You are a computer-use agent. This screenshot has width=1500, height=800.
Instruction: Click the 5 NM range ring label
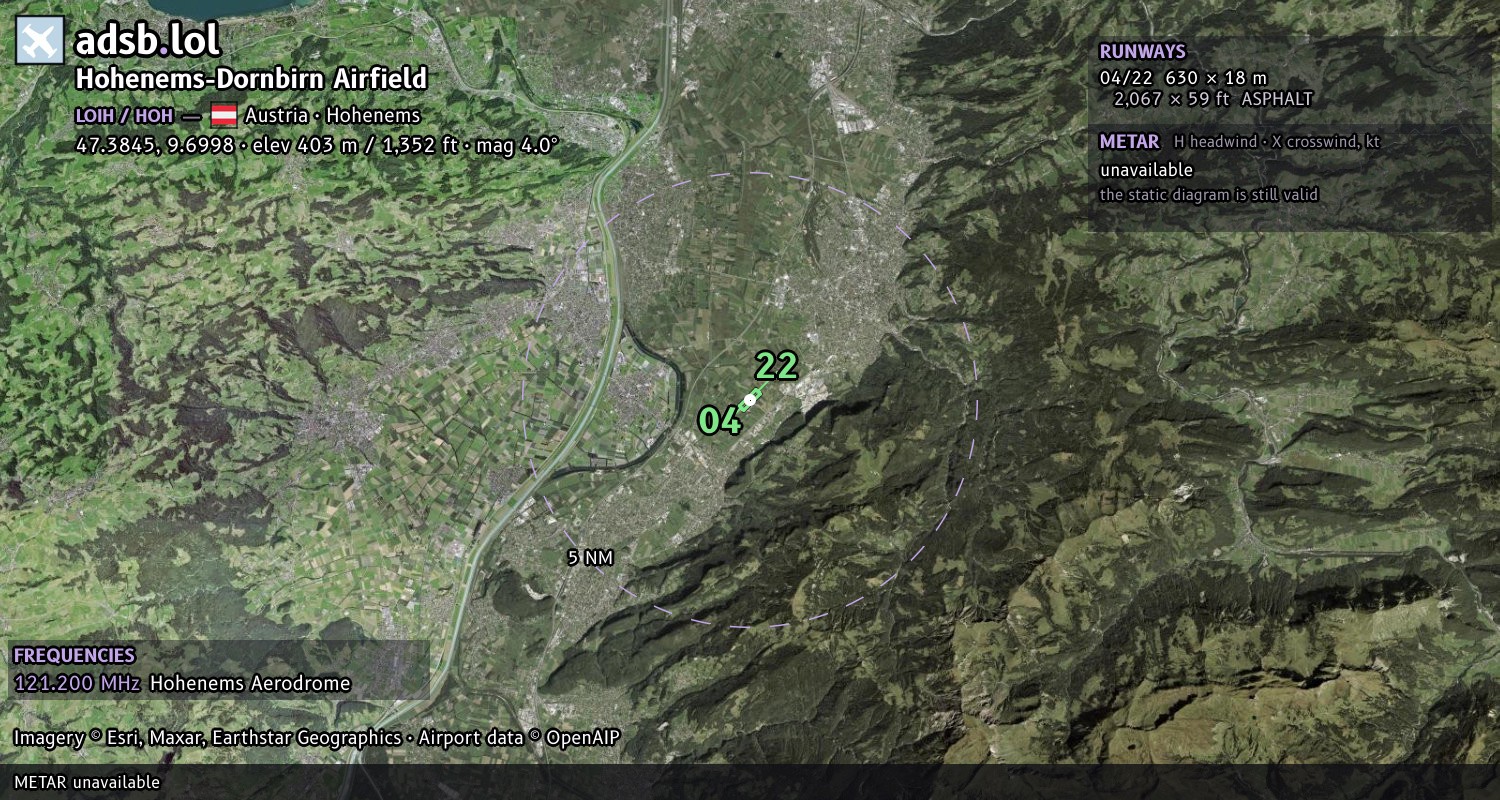coord(590,558)
